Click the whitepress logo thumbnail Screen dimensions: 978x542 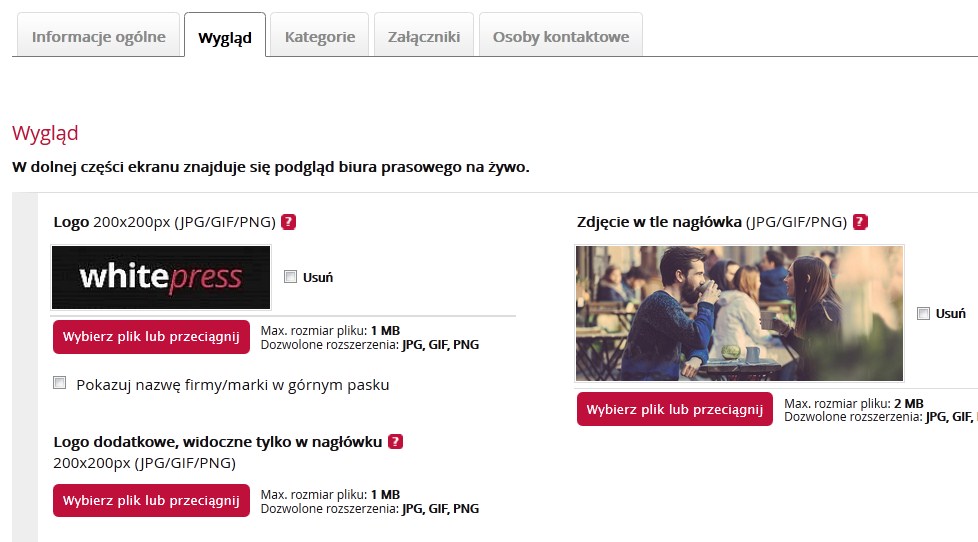click(161, 277)
